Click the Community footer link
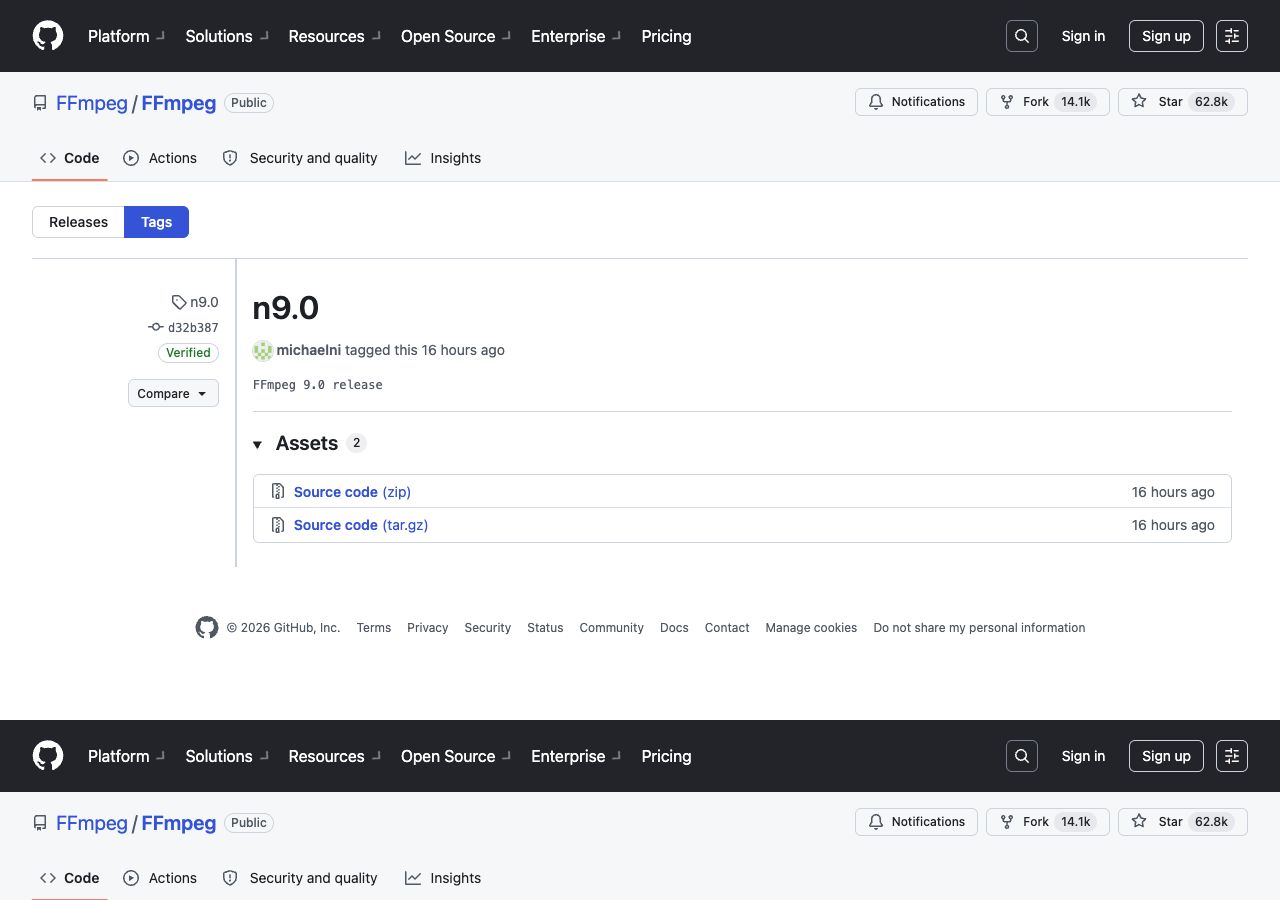1280x900 pixels. coord(611,628)
